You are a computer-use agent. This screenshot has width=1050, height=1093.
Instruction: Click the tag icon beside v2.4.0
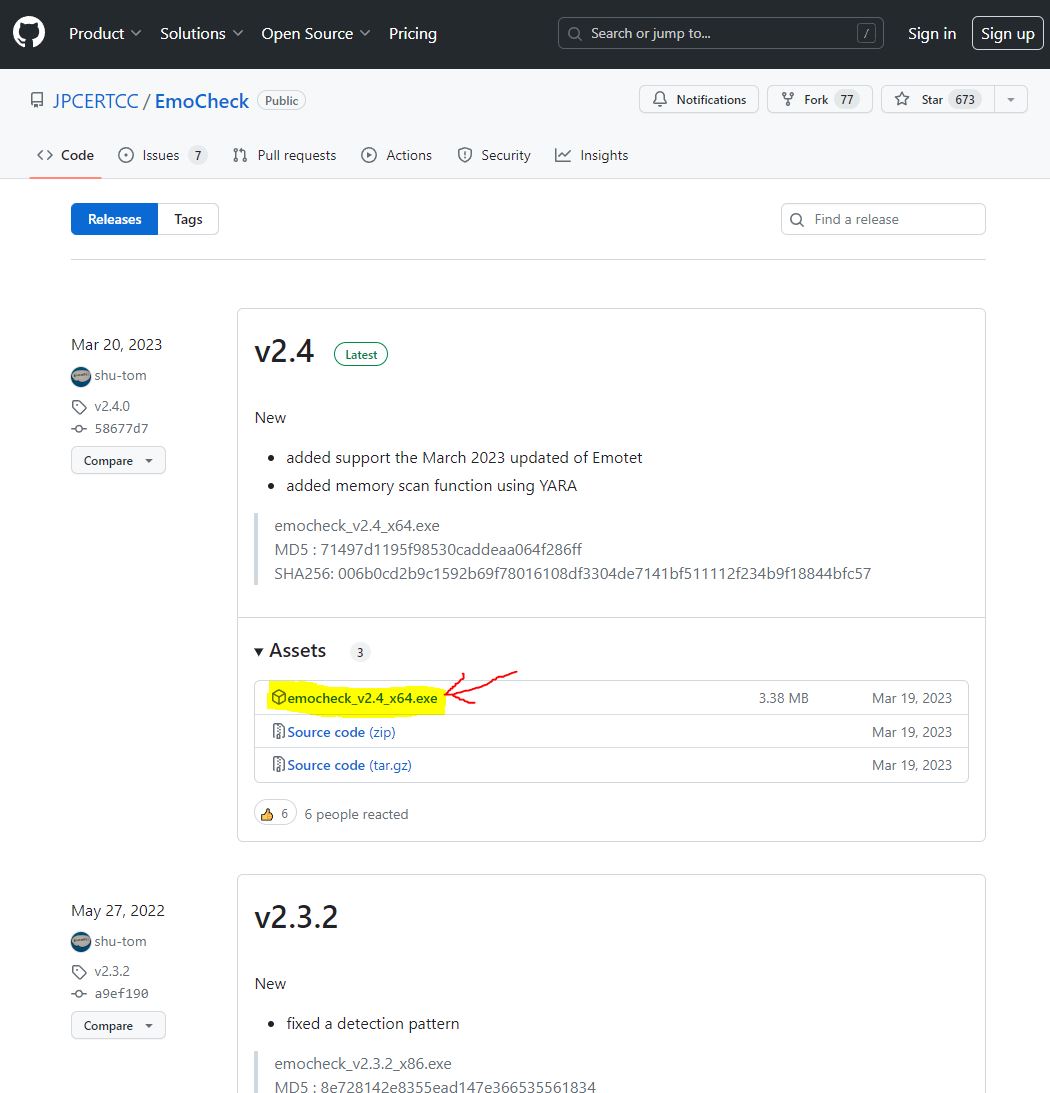pos(79,406)
